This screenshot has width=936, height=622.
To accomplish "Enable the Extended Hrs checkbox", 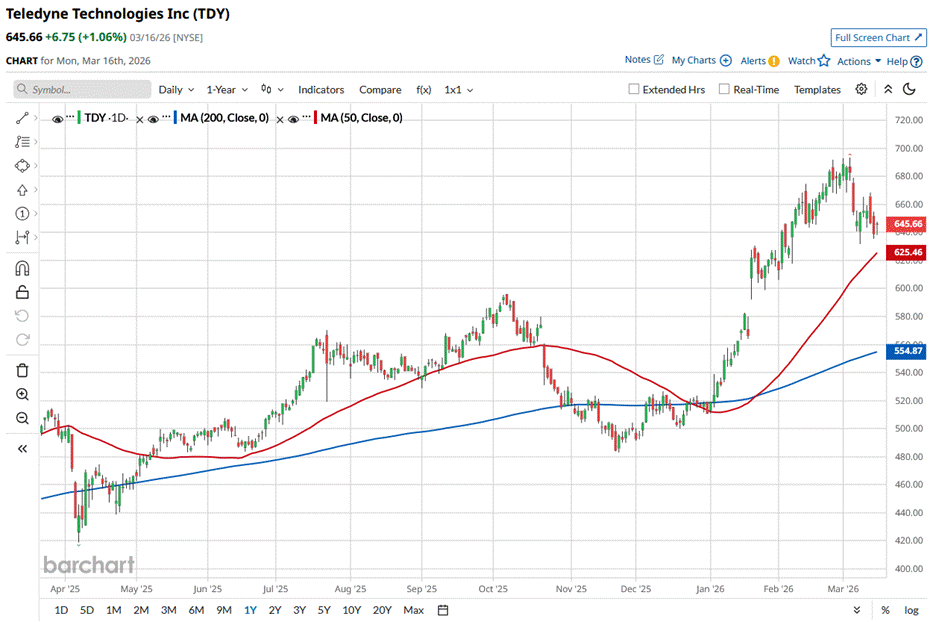I will (x=634, y=89).
